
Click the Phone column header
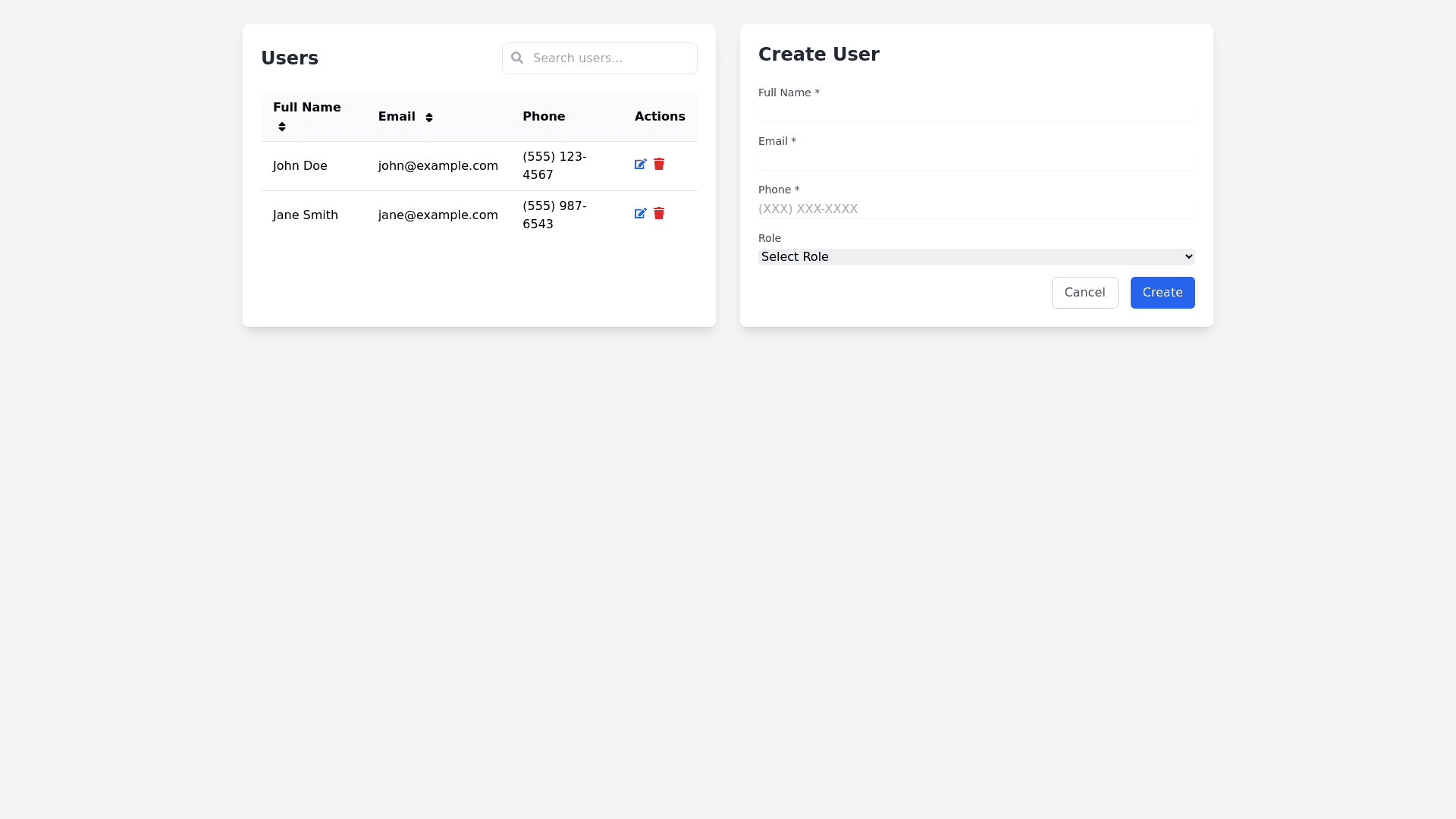pos(544,117)
